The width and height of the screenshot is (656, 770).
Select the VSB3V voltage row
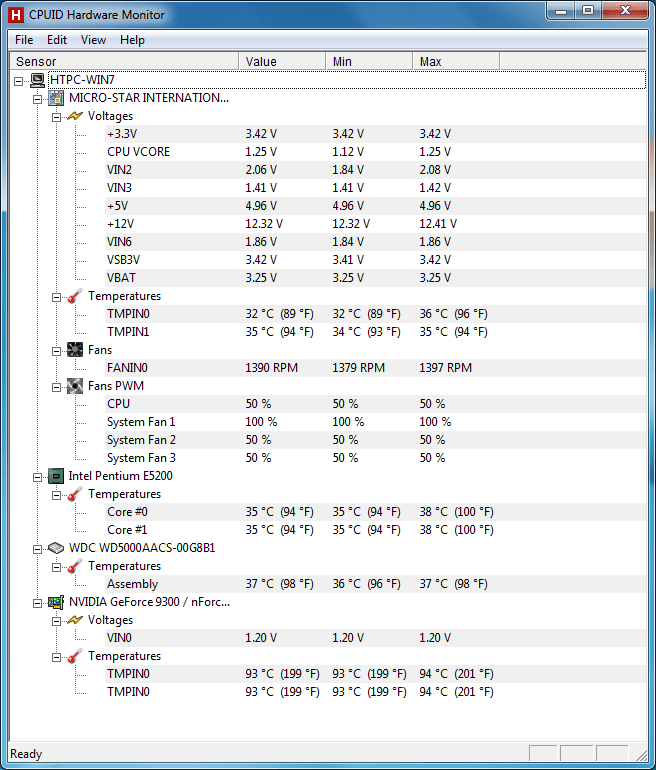[x=376, y=260]
